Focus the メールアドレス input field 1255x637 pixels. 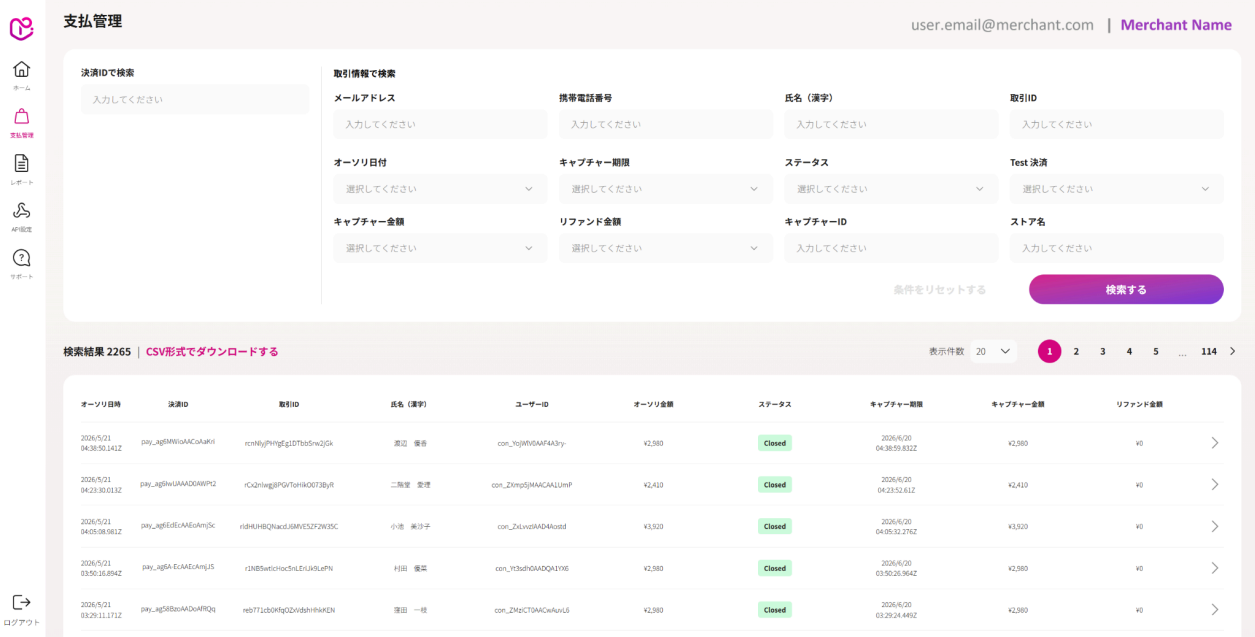click(440, 124)
